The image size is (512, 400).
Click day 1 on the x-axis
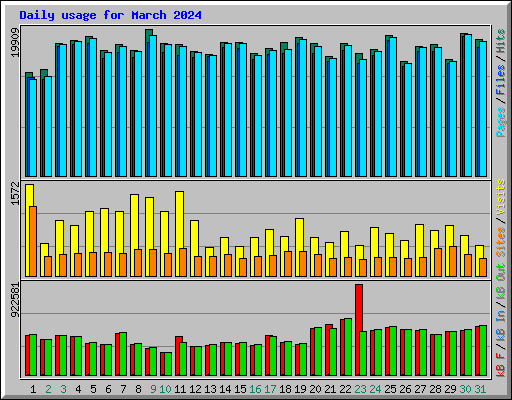pyautogui.click(x=33, y=389)
